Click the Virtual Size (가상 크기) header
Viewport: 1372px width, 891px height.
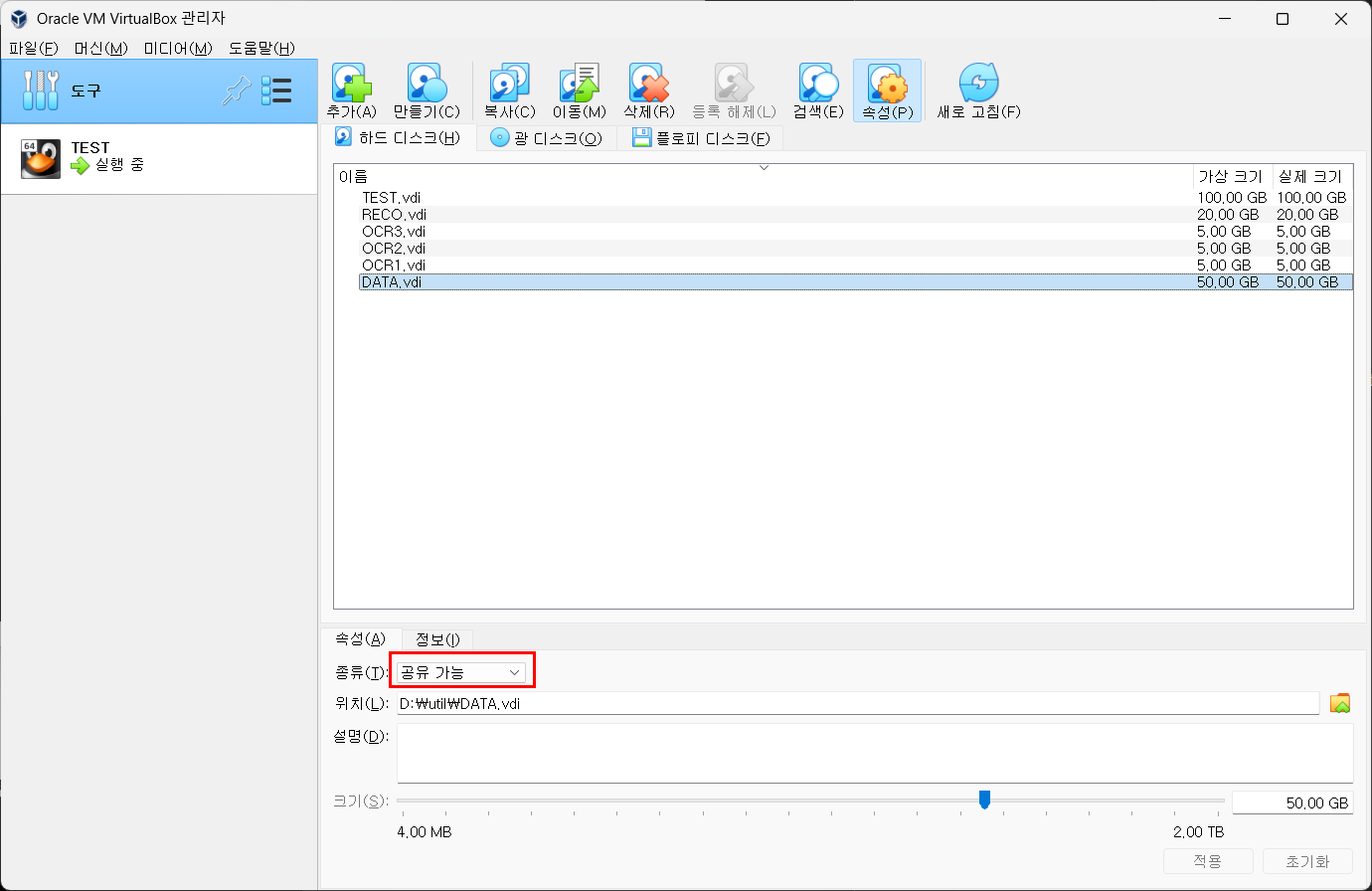point(1232,176)
